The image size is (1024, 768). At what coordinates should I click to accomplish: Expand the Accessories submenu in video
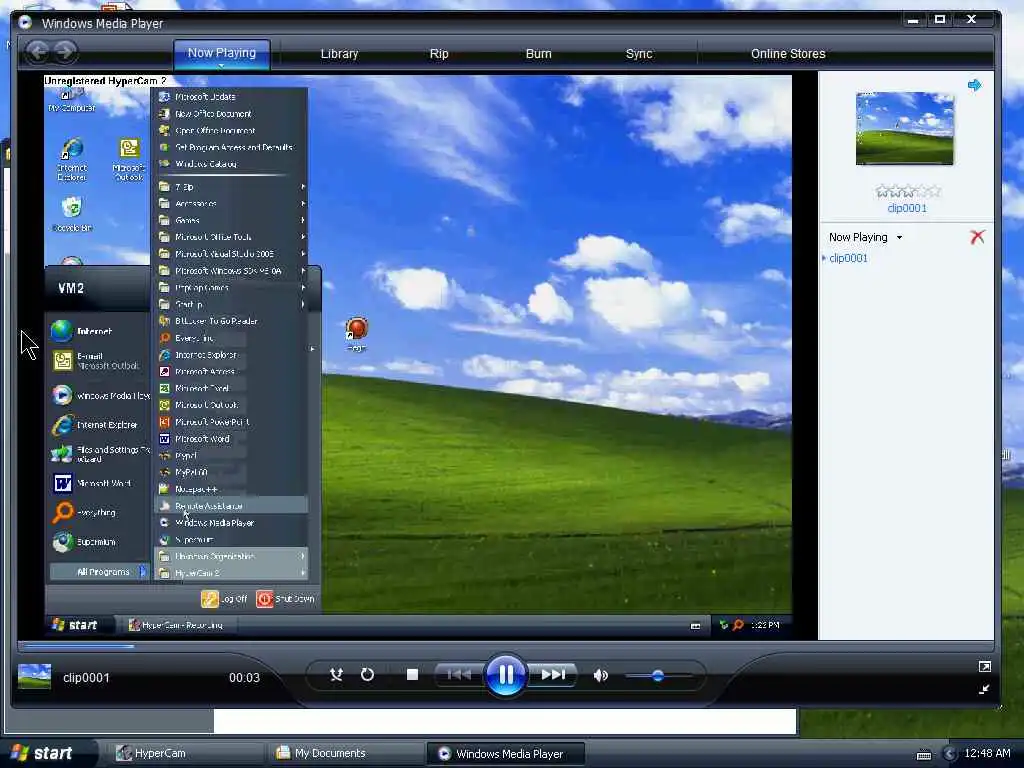pyautogui.click(x=231, y=204)
